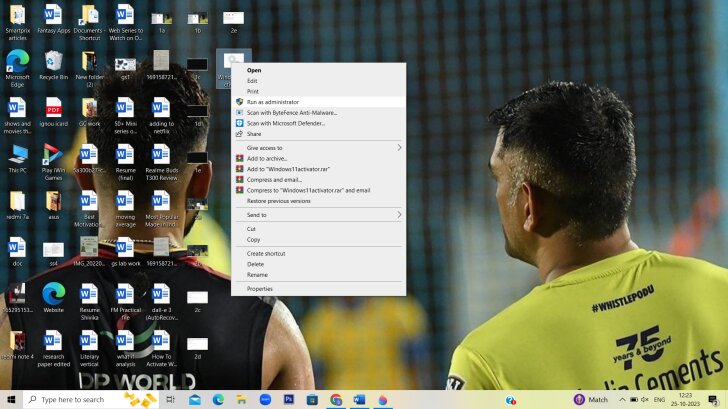Select the Resume (final) Word document

[125, 162]
